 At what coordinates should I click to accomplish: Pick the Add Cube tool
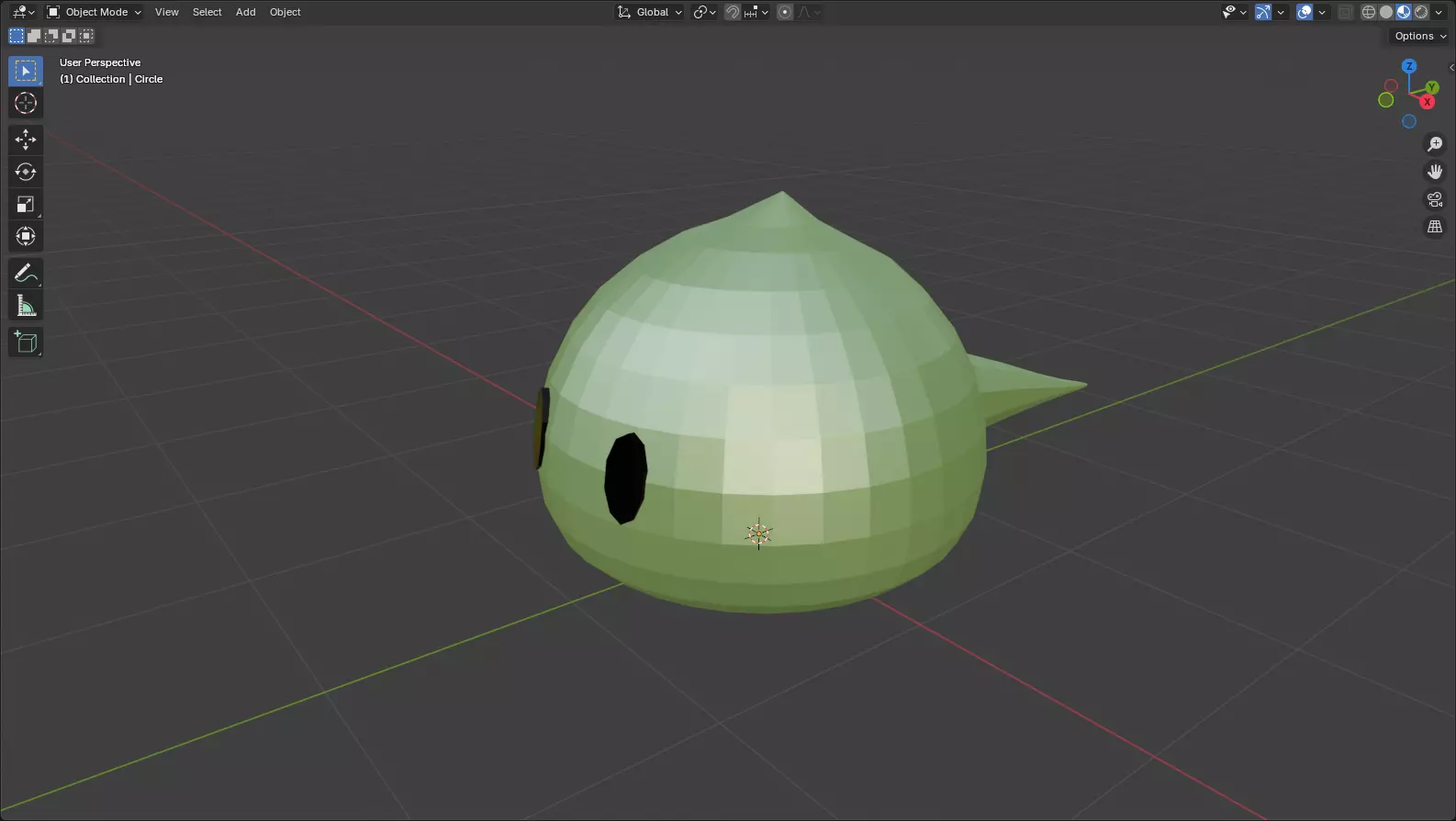[26, 342]
